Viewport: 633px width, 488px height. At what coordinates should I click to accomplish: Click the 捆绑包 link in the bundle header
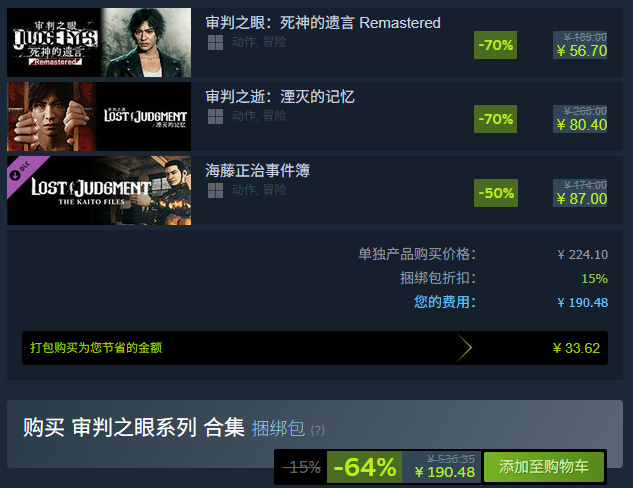click(x=278, y=428)
